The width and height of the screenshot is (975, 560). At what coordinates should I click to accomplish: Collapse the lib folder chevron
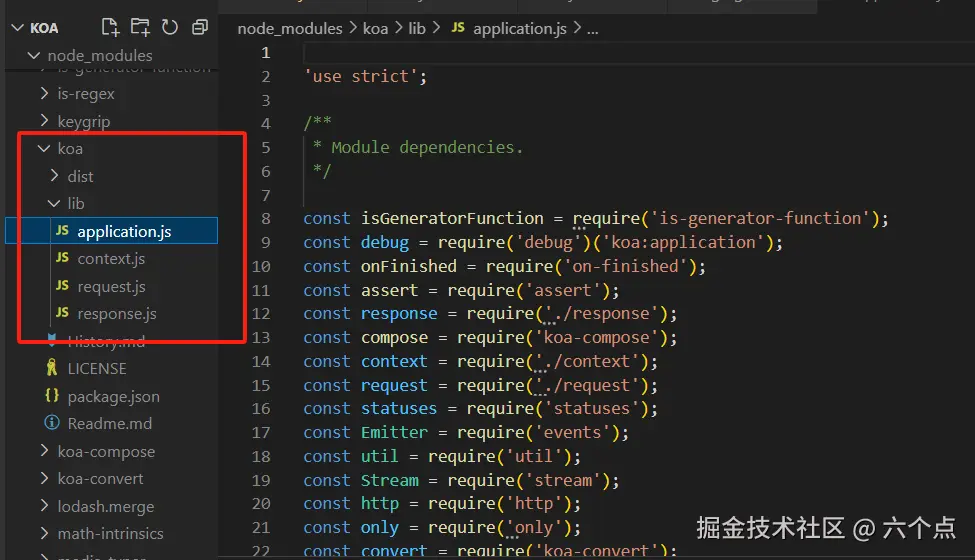53,203
